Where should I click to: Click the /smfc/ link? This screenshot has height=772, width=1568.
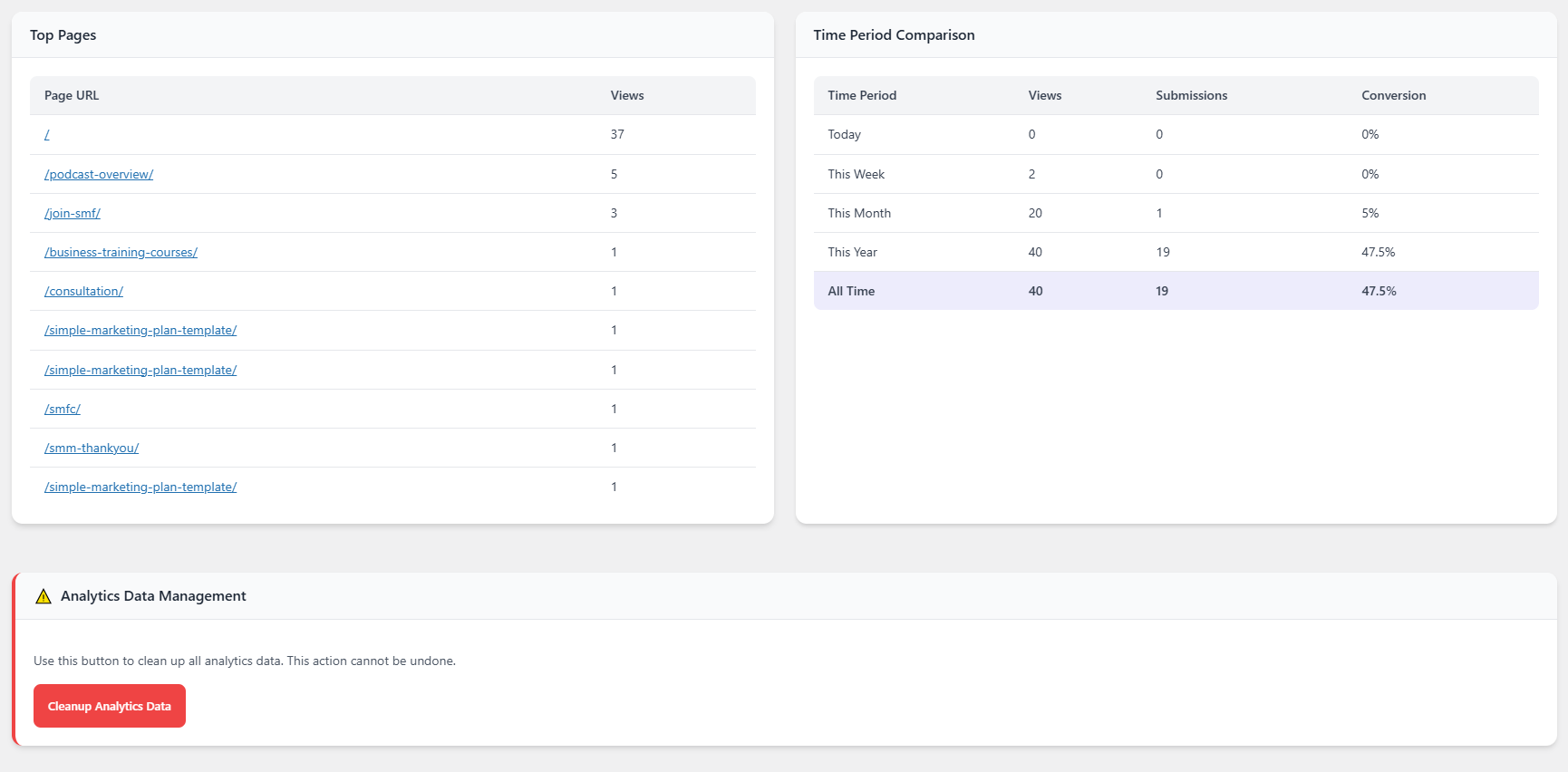(63, 409)
